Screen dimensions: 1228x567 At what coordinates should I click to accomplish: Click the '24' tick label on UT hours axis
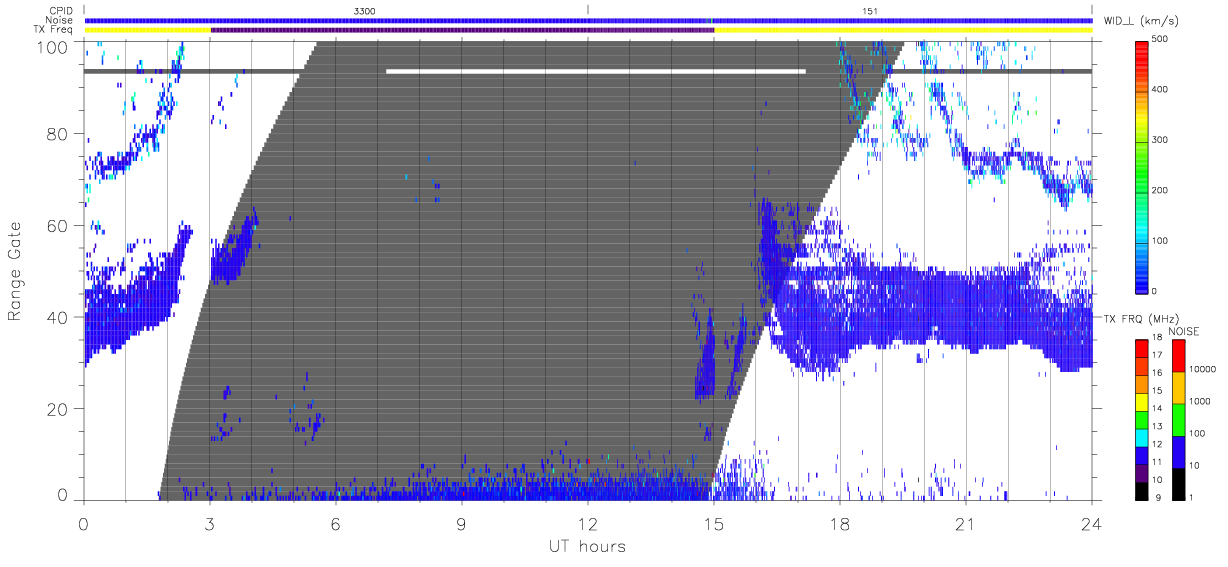[x=1091, y=523]
